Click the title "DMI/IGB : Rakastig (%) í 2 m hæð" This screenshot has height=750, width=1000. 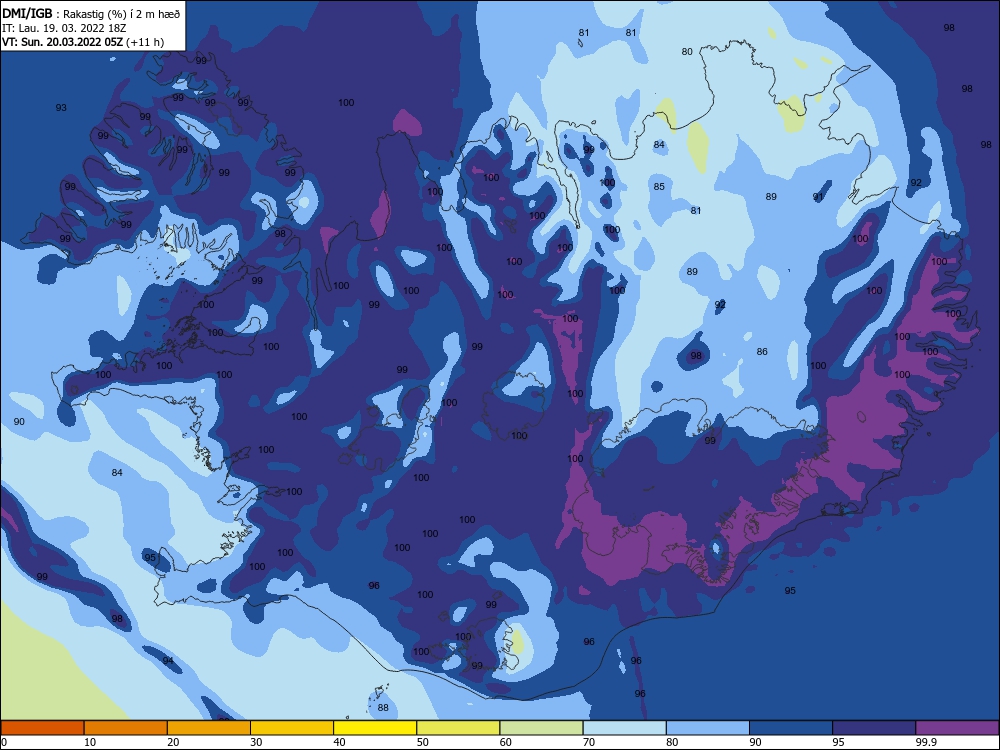89,14
